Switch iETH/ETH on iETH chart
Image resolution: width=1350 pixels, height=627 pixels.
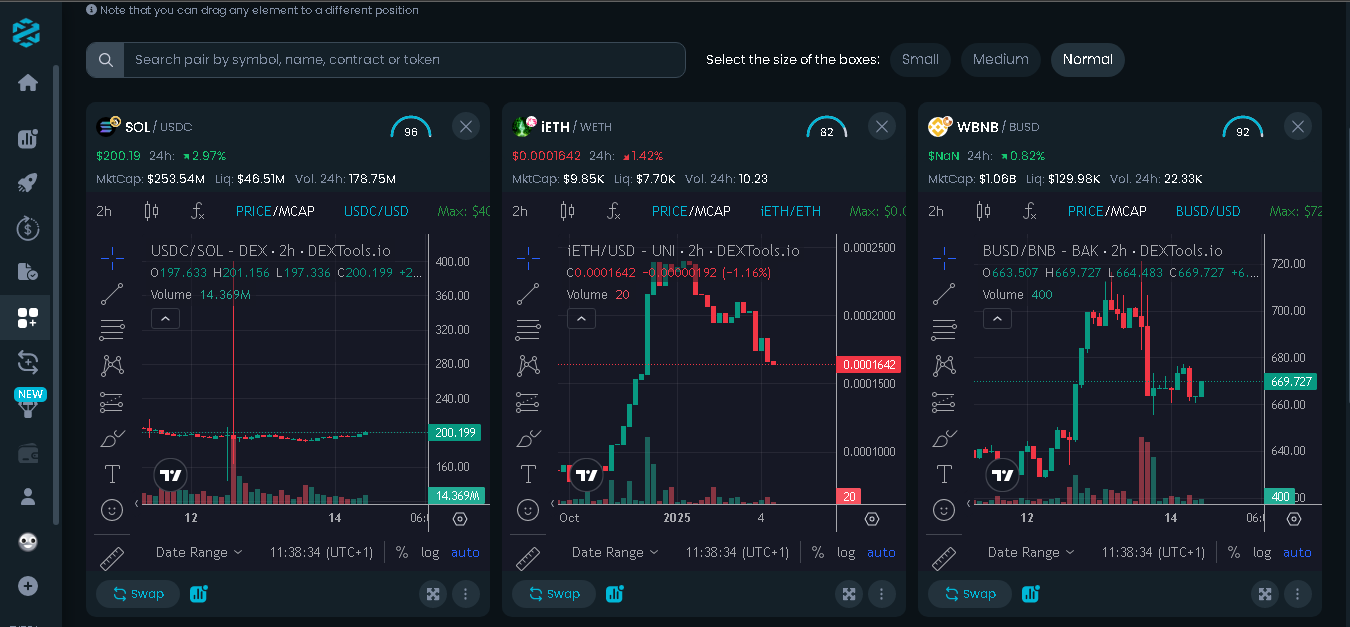pyautogui.click(x=790, y=211)
